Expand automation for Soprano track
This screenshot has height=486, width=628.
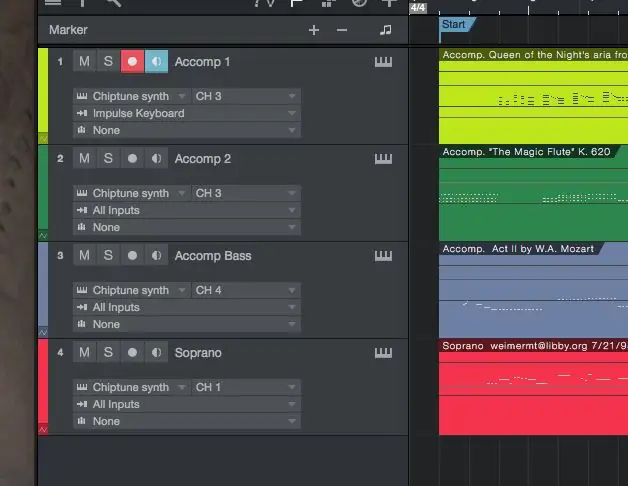point(43,430)
